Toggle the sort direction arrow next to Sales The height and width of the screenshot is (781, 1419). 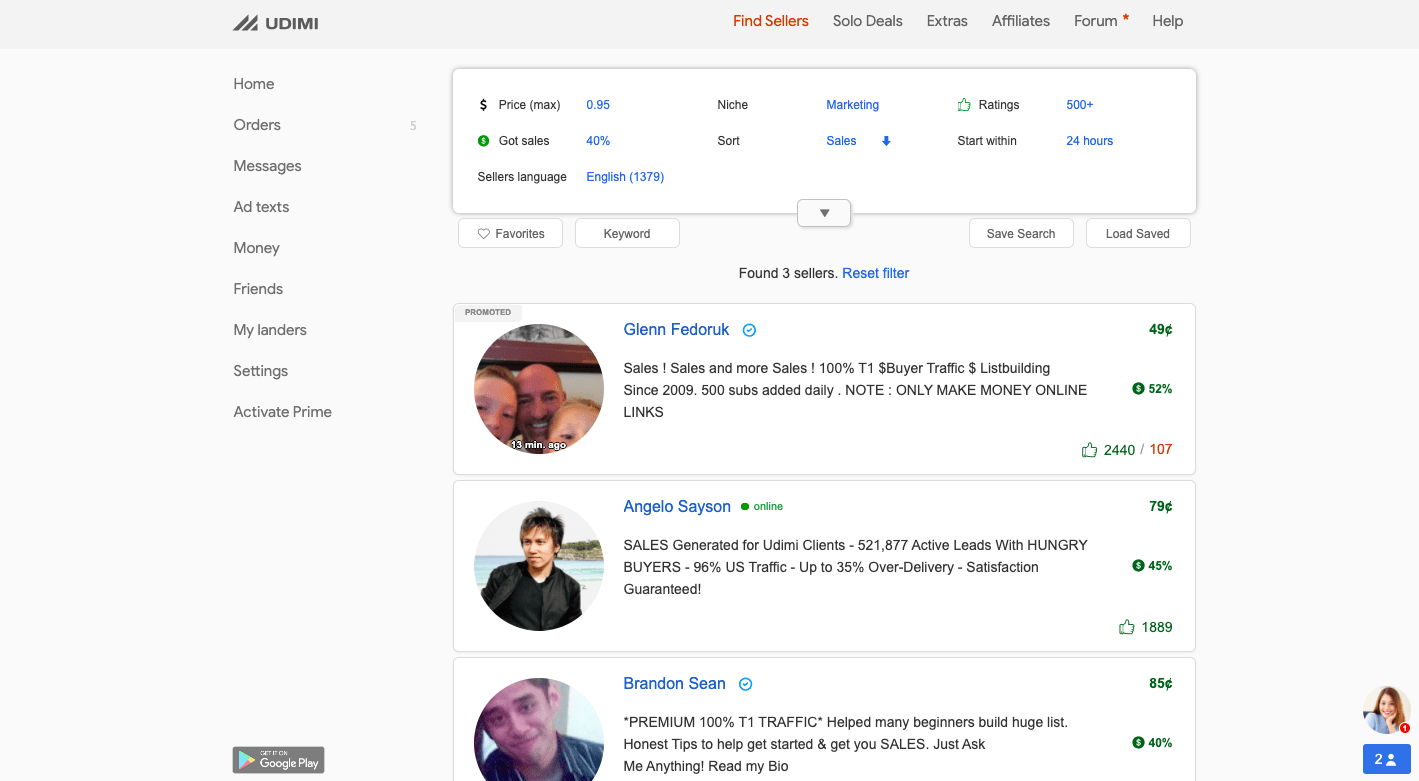point(886,141)
